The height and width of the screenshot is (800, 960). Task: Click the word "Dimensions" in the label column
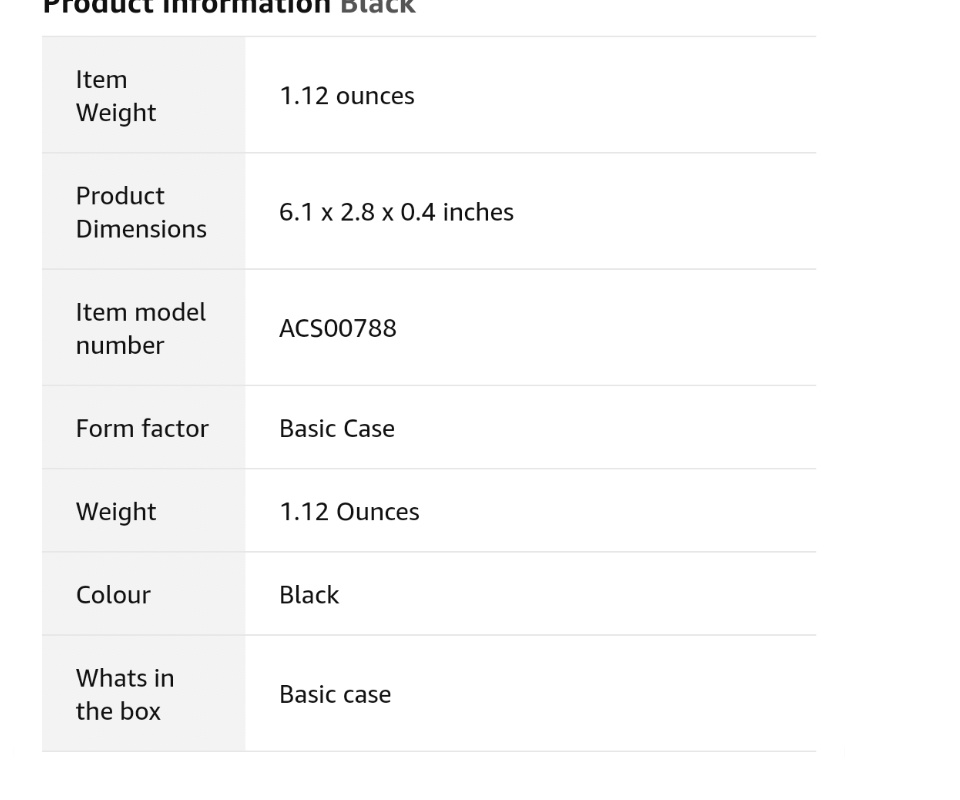(x=141, y=229)
